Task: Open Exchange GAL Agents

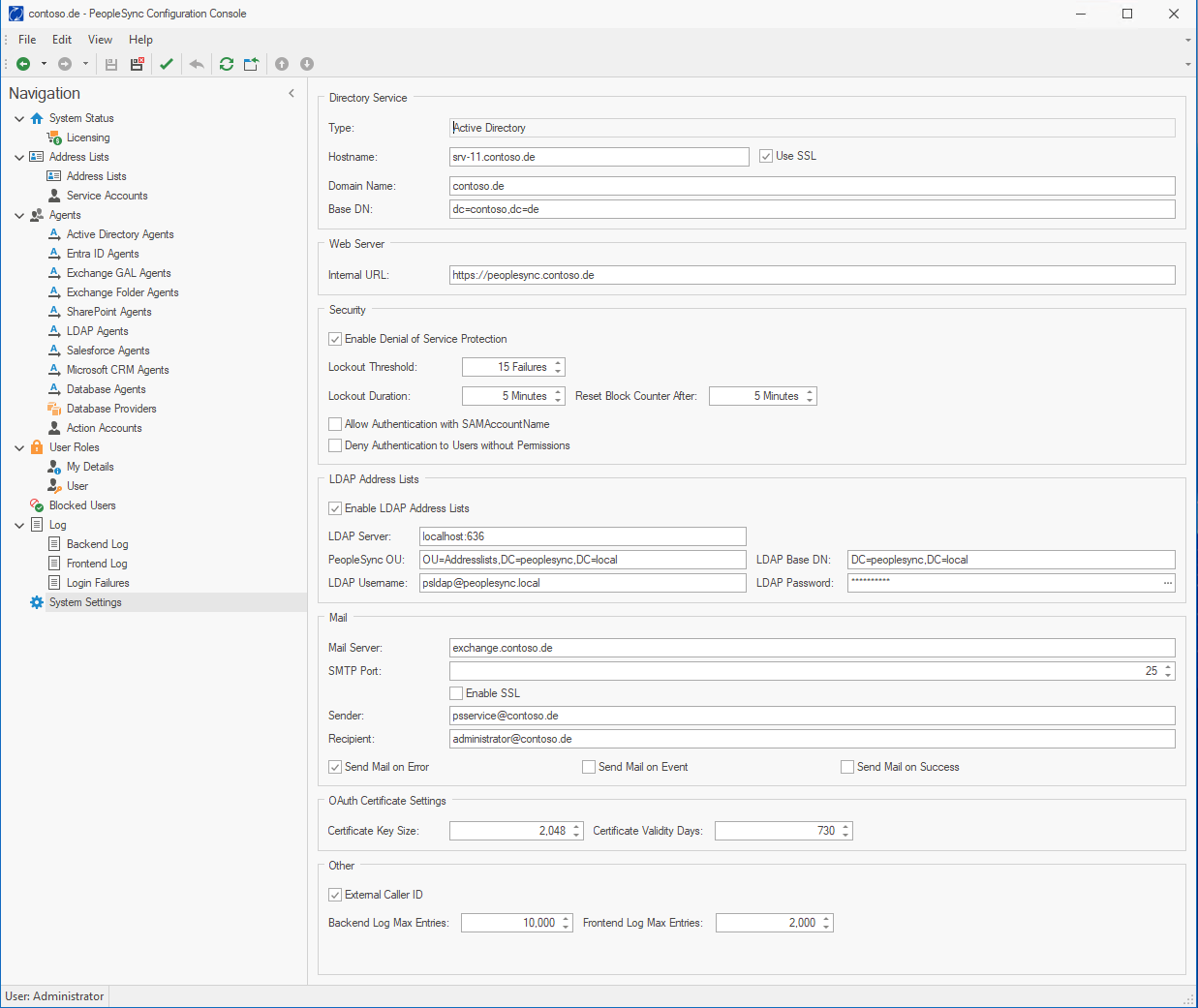Action: coord(118,273)
